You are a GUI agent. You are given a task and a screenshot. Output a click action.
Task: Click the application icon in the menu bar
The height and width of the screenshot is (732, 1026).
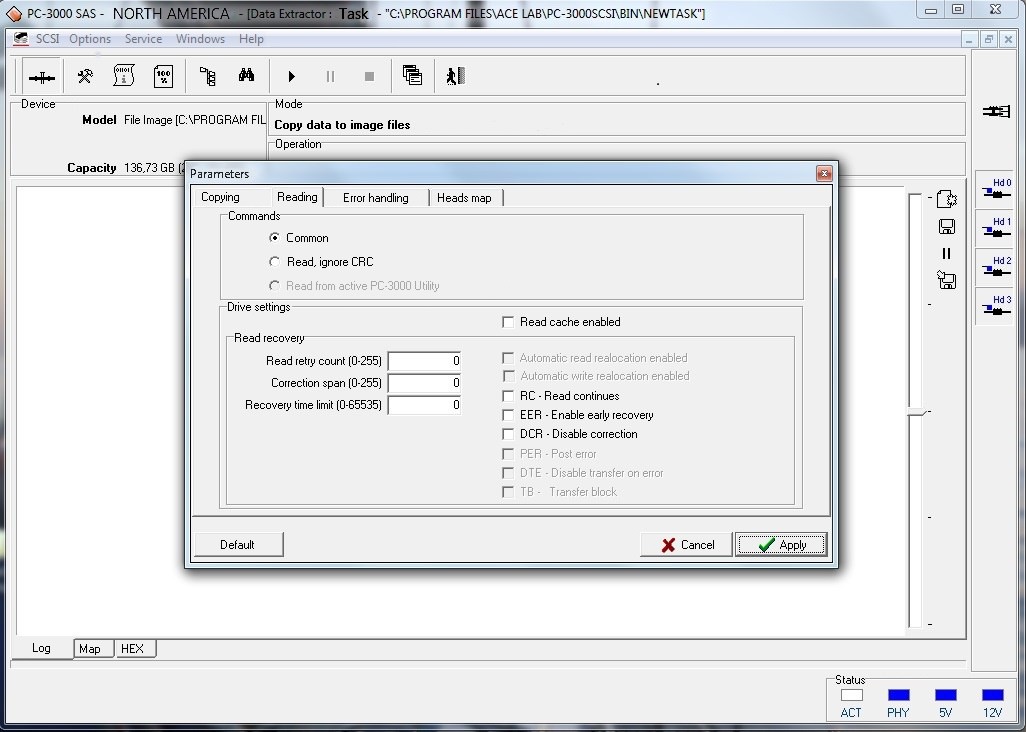click(21, 39)
